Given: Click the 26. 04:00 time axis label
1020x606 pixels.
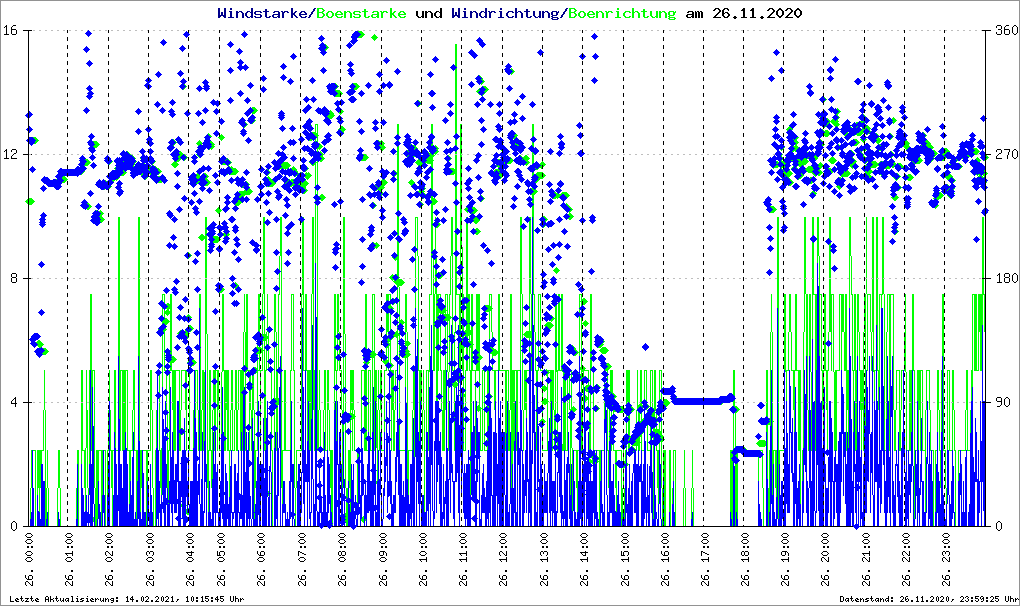Looking at the screenshot, I should (x=189, y=559).
